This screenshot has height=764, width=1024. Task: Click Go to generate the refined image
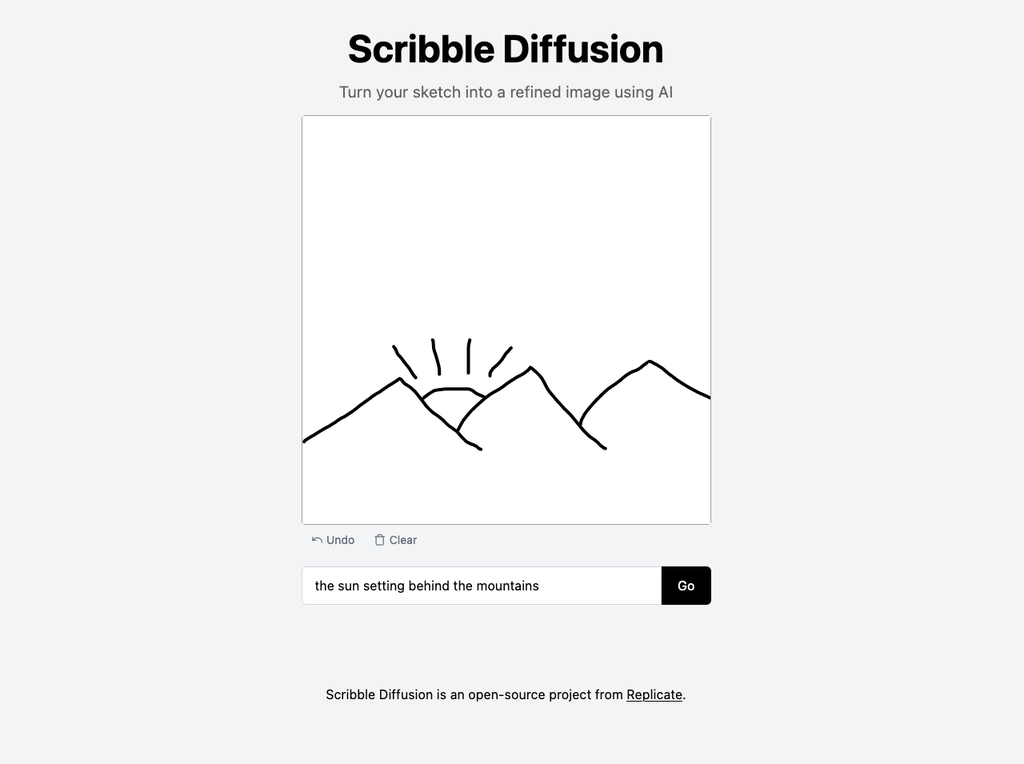pyautogui.click(x=686, y=586)
